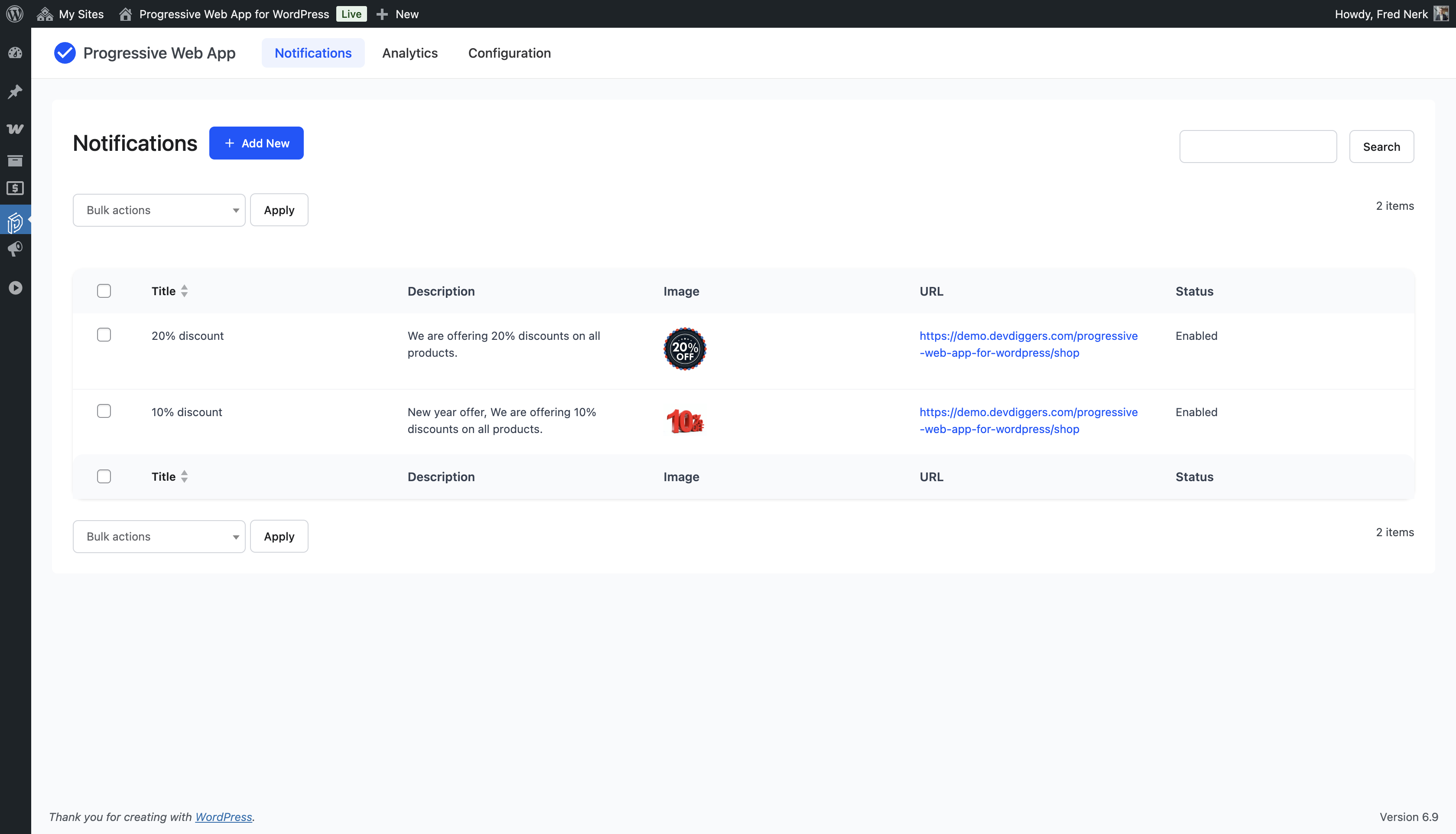Click the 10% off image thumbnail

tap(684, 421)
